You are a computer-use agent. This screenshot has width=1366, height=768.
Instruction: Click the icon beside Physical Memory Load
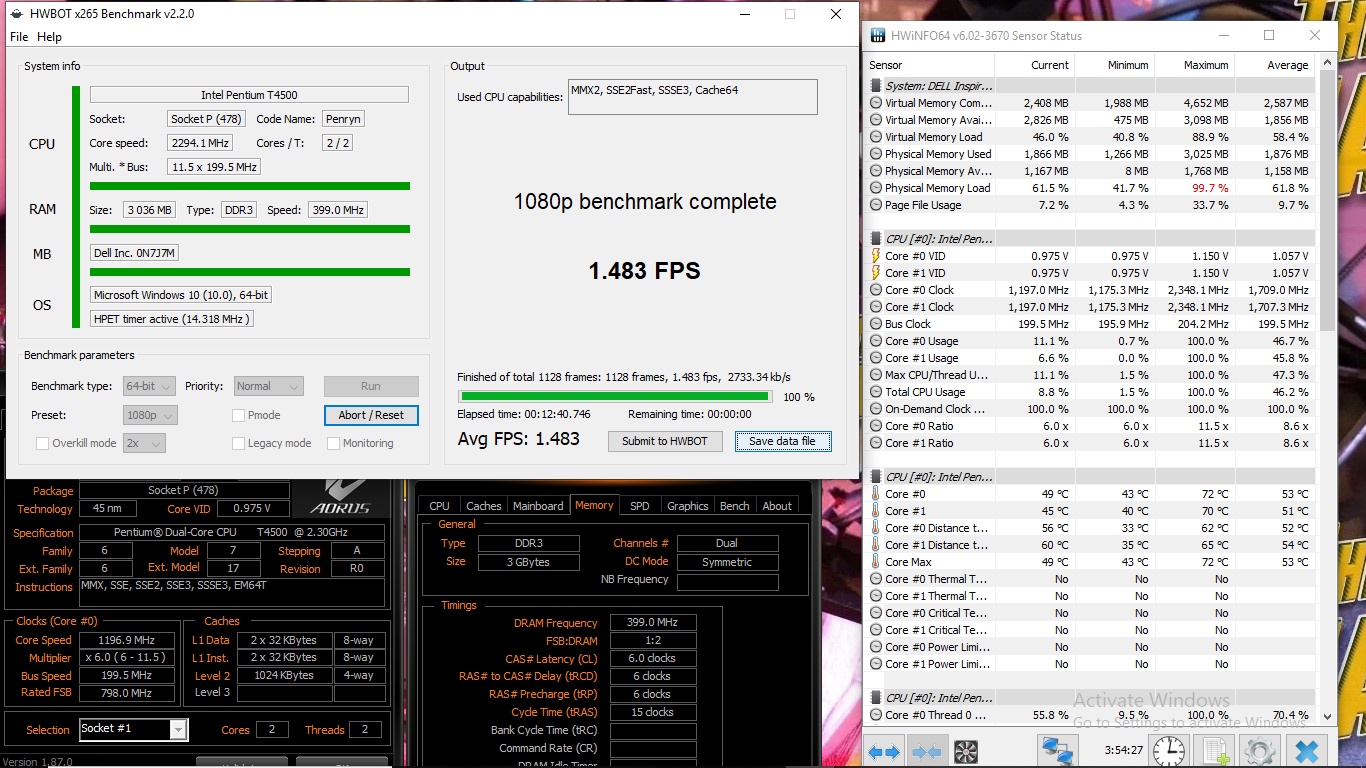click(x=876, y=188)
